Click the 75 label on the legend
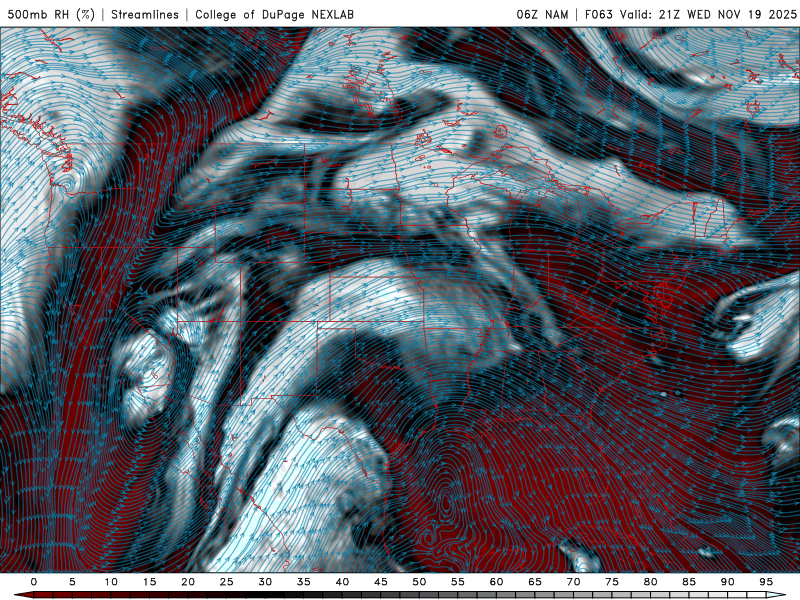 coord(612,582)
